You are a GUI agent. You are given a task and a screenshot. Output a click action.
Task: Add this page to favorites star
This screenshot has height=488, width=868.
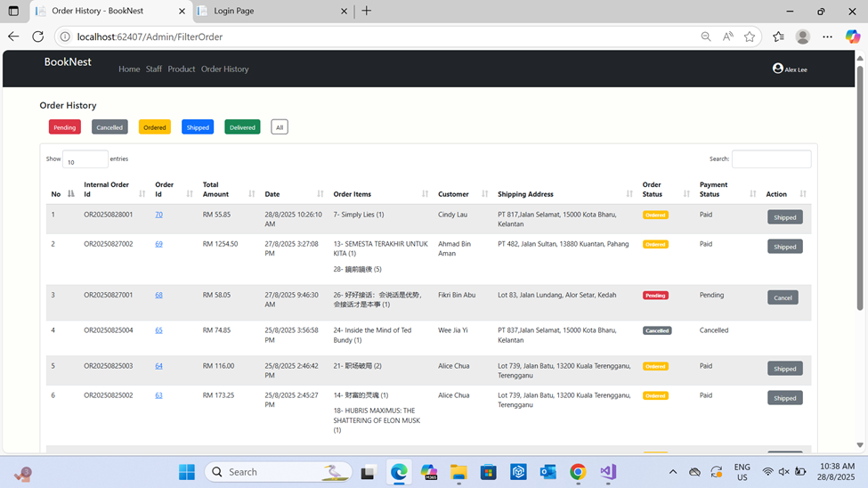pos(750,37)
